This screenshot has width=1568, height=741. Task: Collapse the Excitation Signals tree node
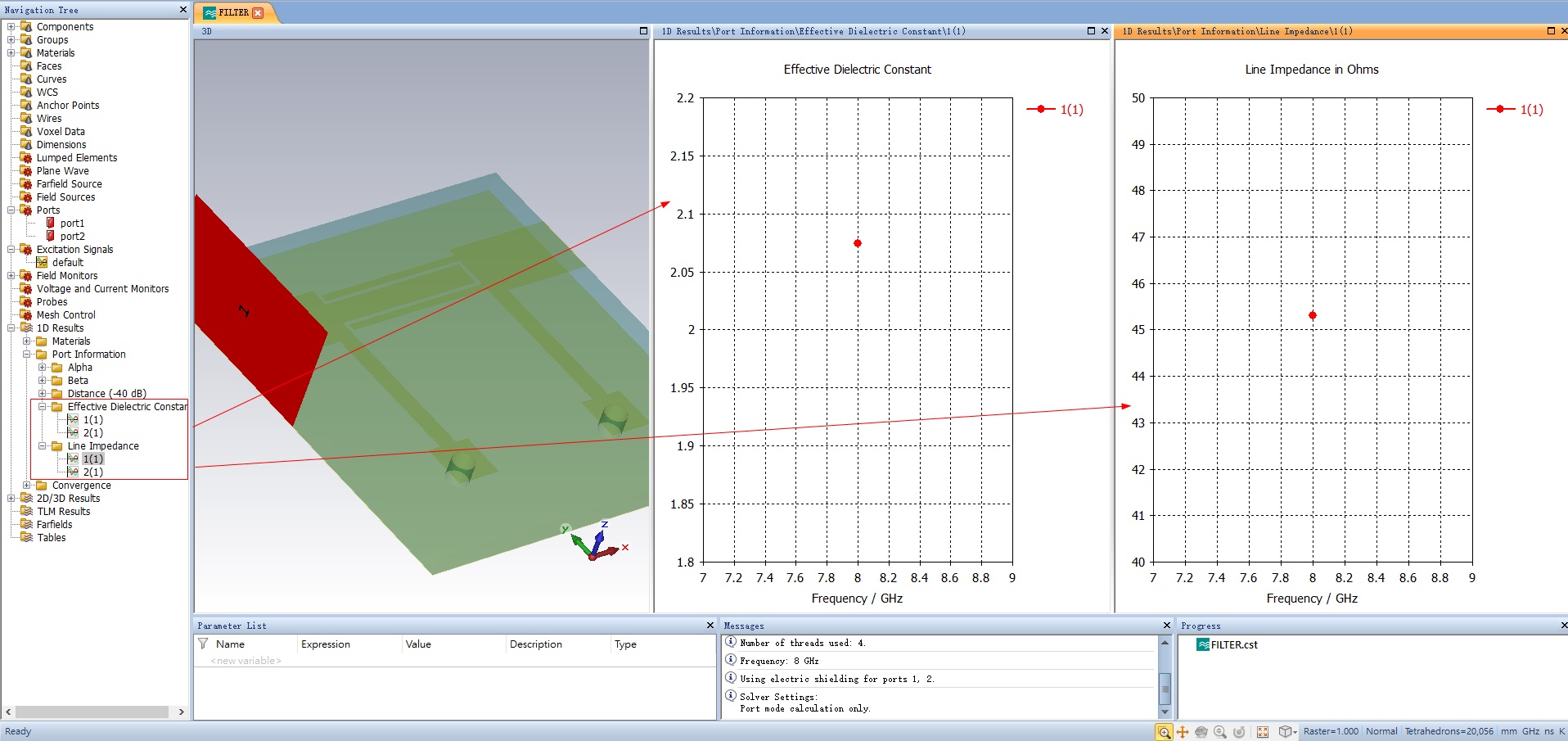pos(11,250)
